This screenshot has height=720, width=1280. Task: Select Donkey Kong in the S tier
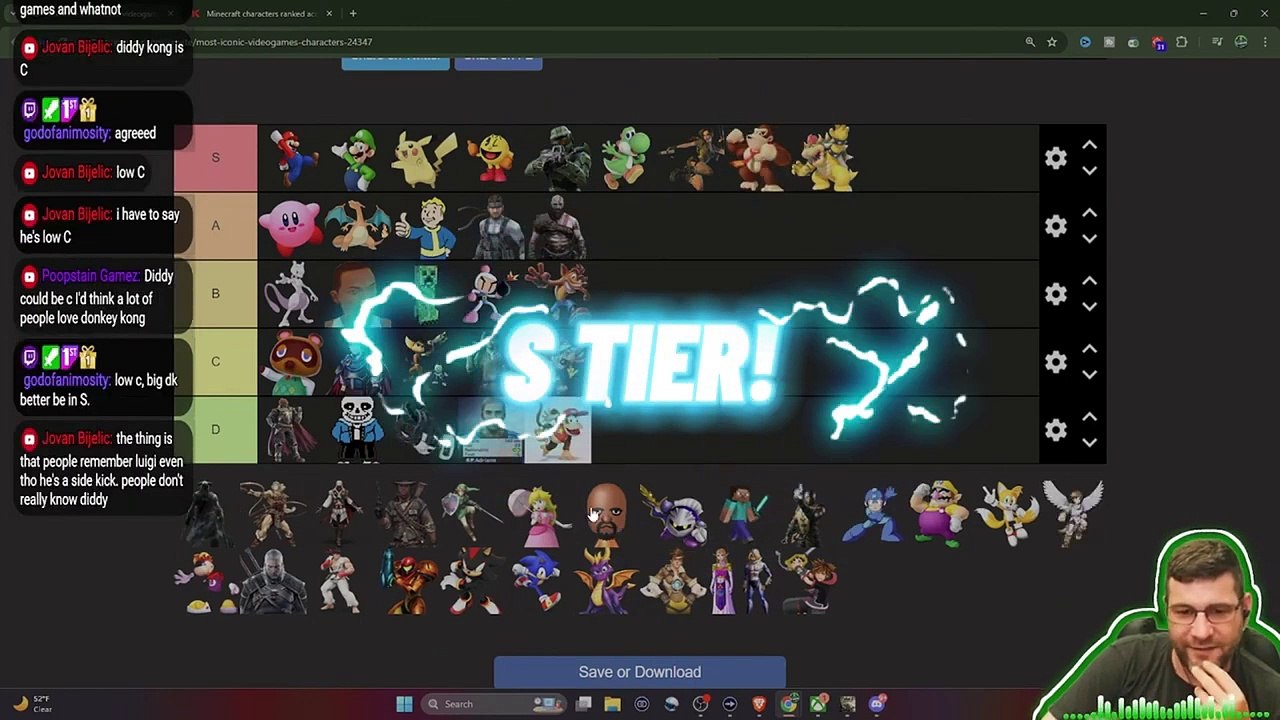point(758,158)
